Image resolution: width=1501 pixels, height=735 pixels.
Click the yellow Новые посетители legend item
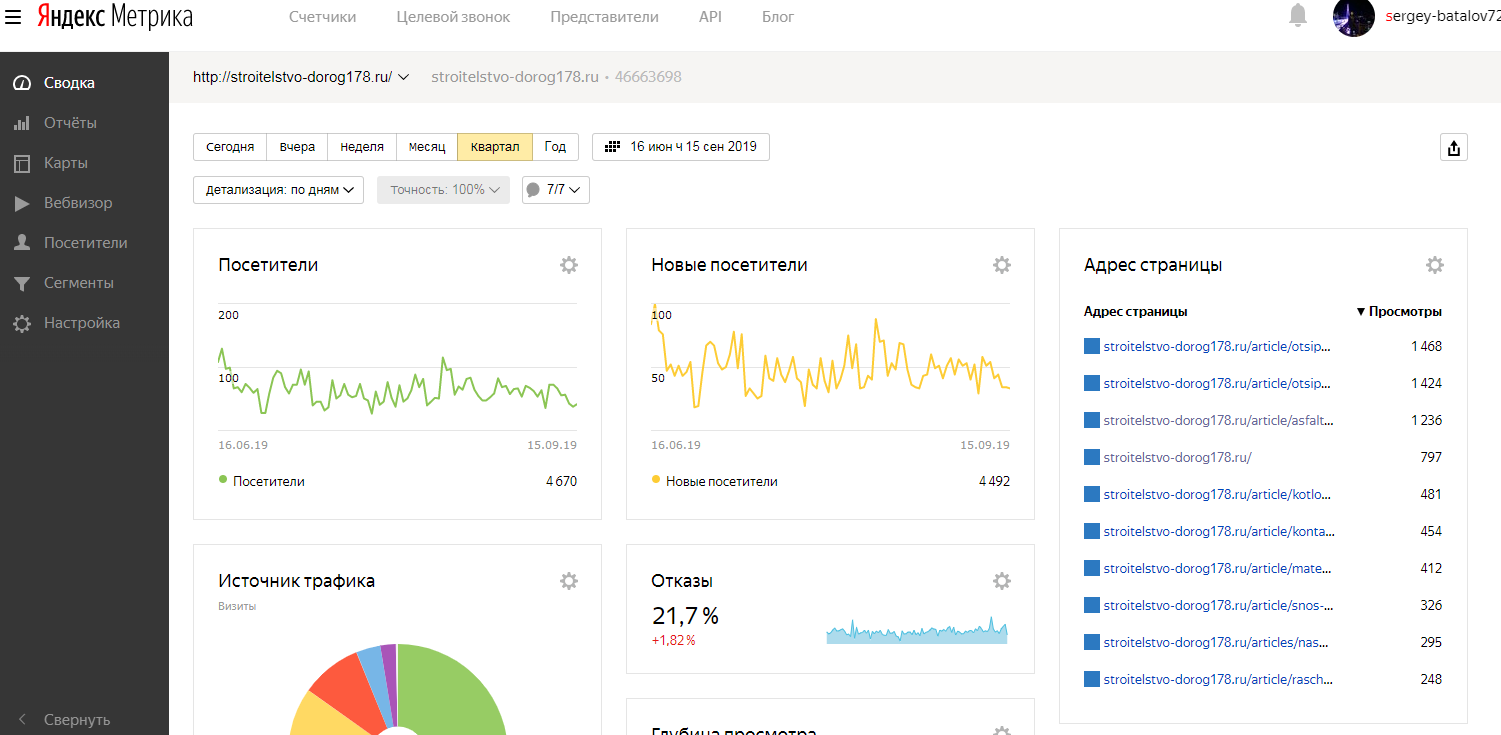pos(715,481)
